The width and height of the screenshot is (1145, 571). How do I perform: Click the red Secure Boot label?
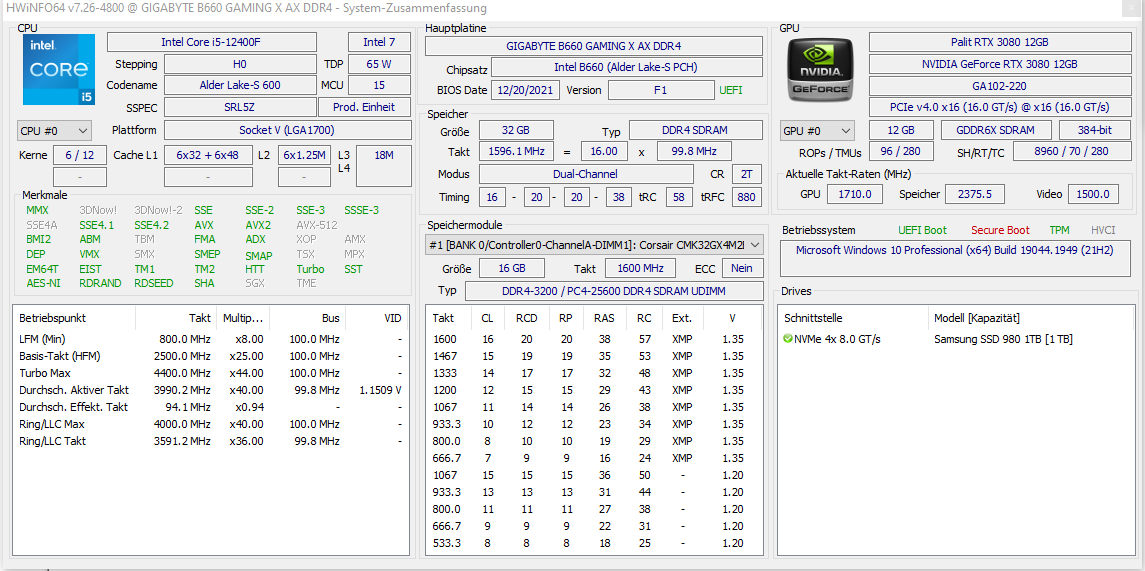[x=1000, y=230]
